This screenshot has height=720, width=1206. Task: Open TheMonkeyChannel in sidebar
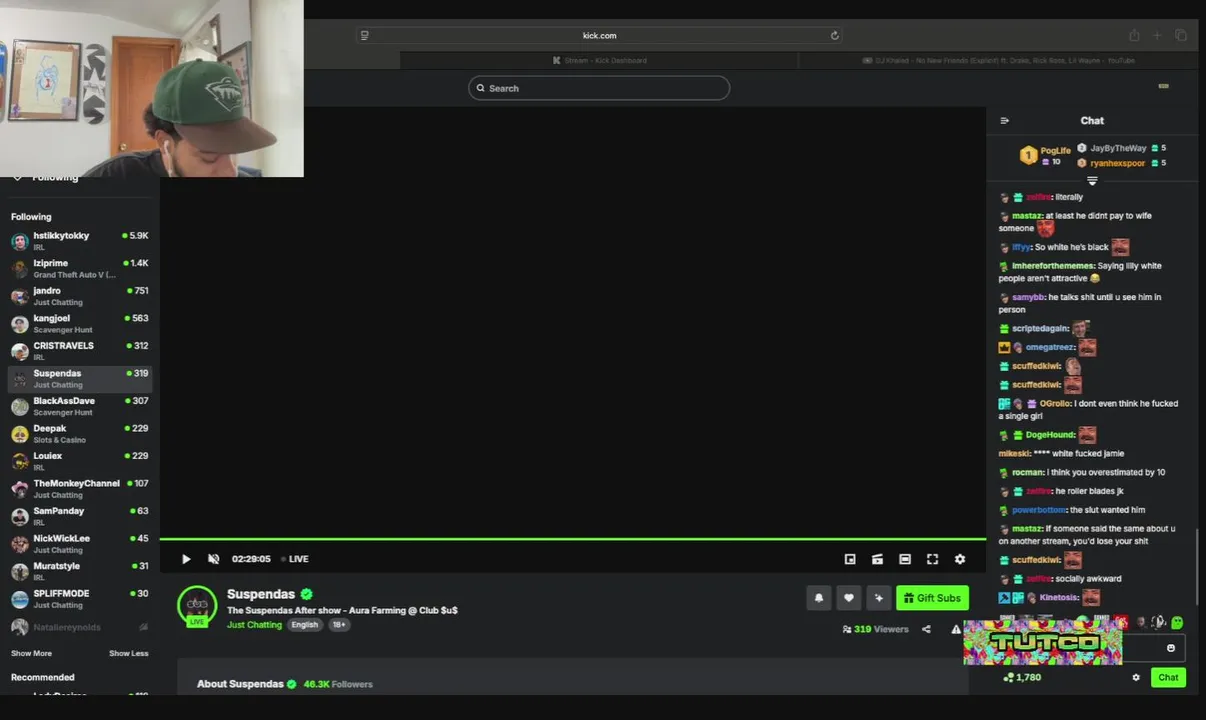[x=80, y=489]
